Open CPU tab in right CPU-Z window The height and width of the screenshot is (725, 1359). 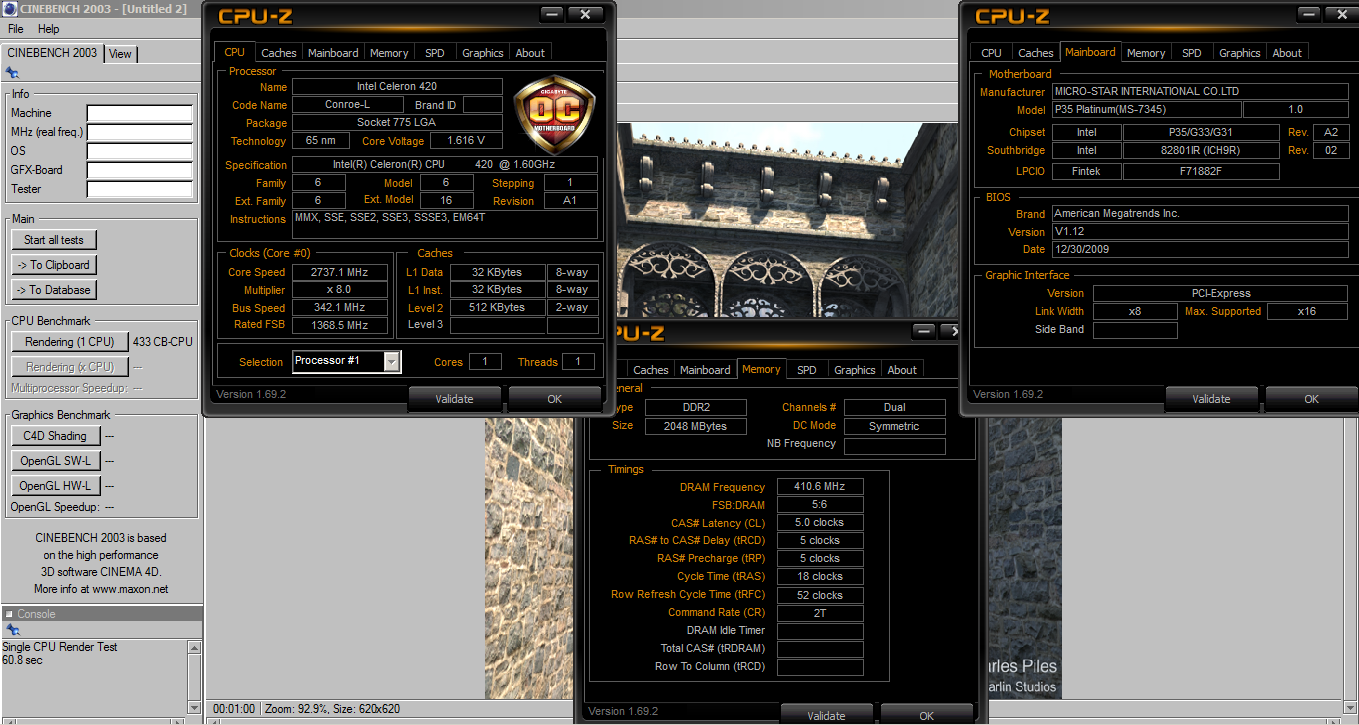coord(991,53)
